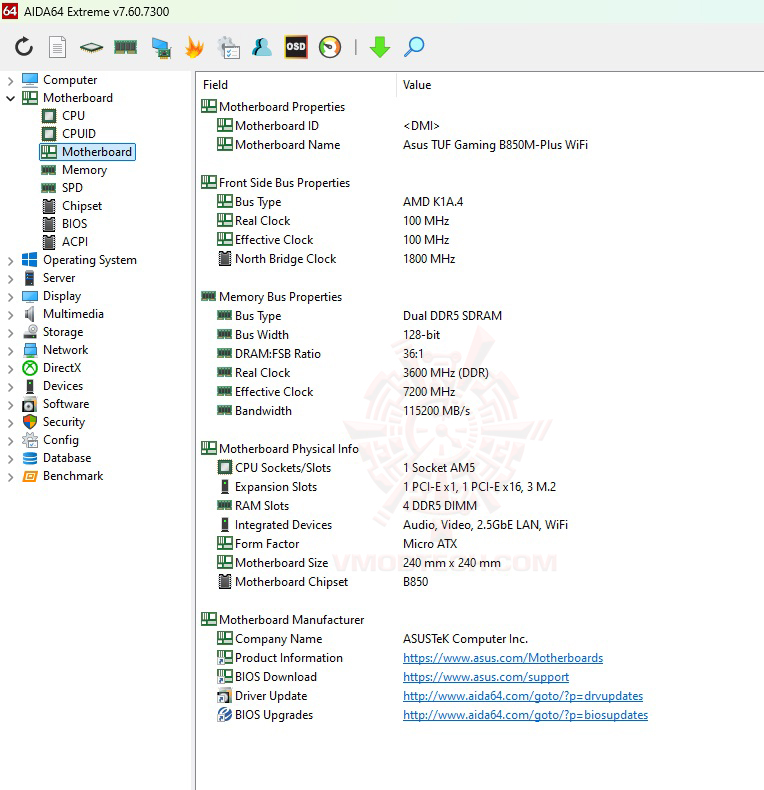Select the Motherboard Name row
Viewport: 764px width, 790px height.
(x=402, y=145)
